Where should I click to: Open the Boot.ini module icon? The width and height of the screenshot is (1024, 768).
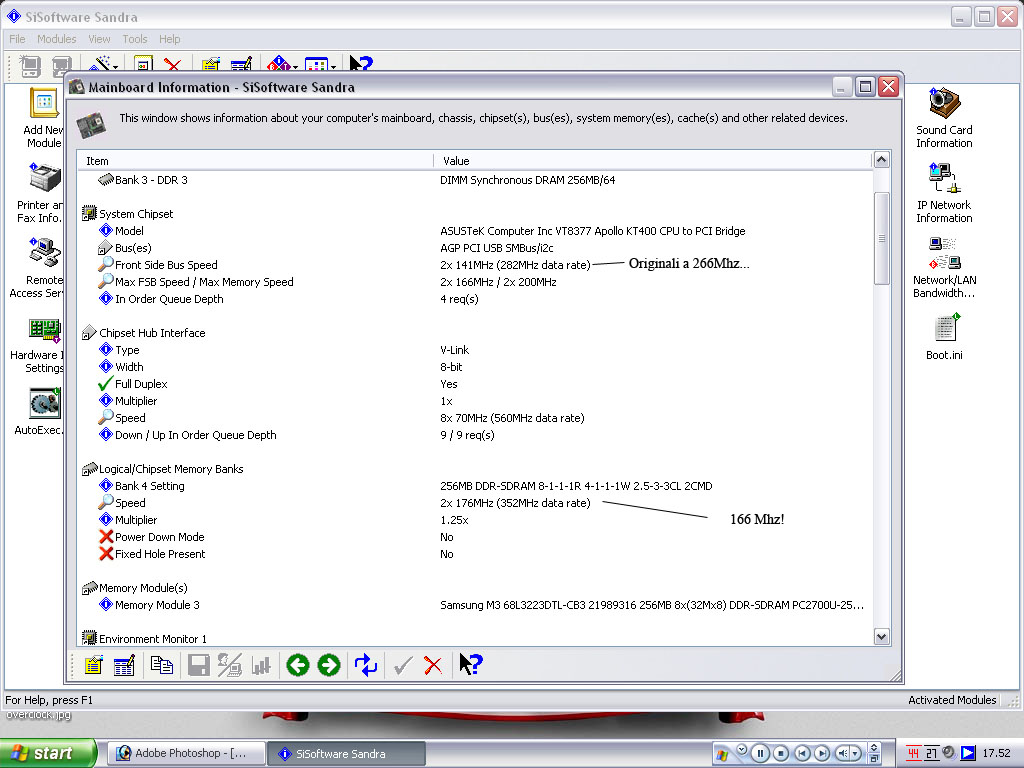pos(944,336)
